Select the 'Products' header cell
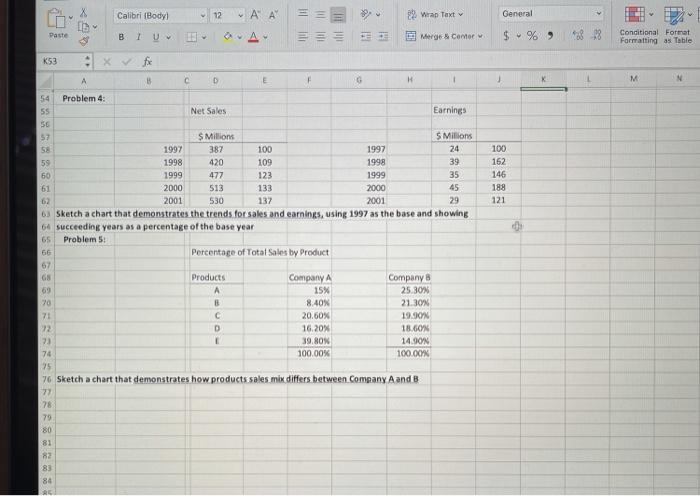700x496 pixels. pyautogui.click(x=216, y=278)
